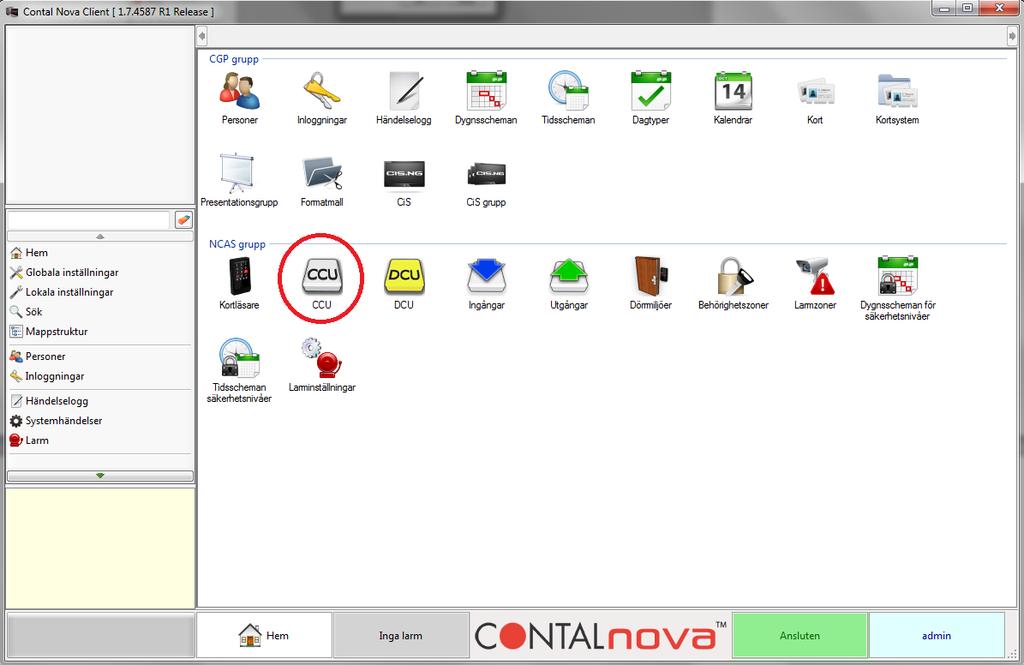Click the eraser clear-search button
Image resolution: width=1024 pixels, height=665 pixels.
184,220
